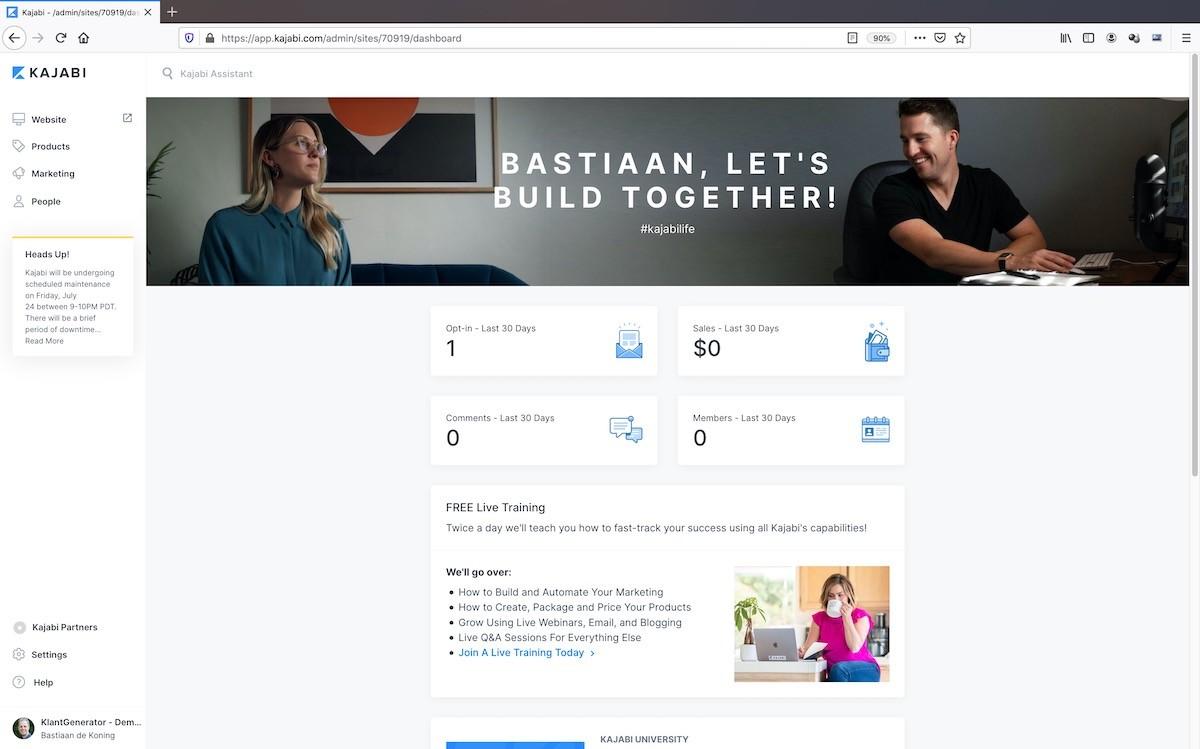Open the Sales Last 30 Days card
This screenshot has height=749, width=1200.
tap(791, 341)
